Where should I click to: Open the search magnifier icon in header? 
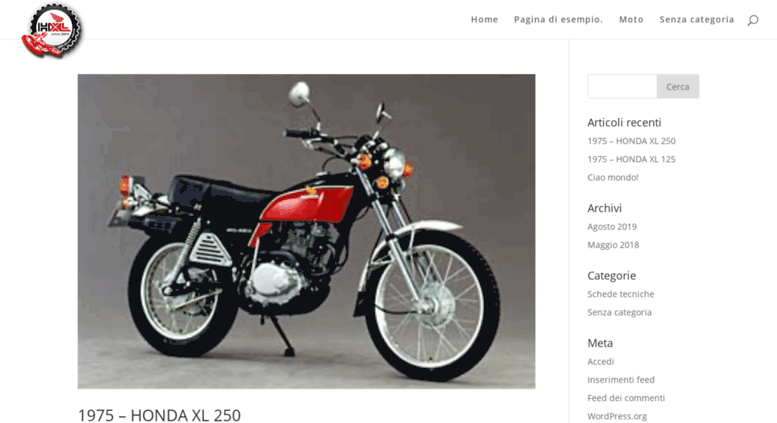[x=753, y=20]
